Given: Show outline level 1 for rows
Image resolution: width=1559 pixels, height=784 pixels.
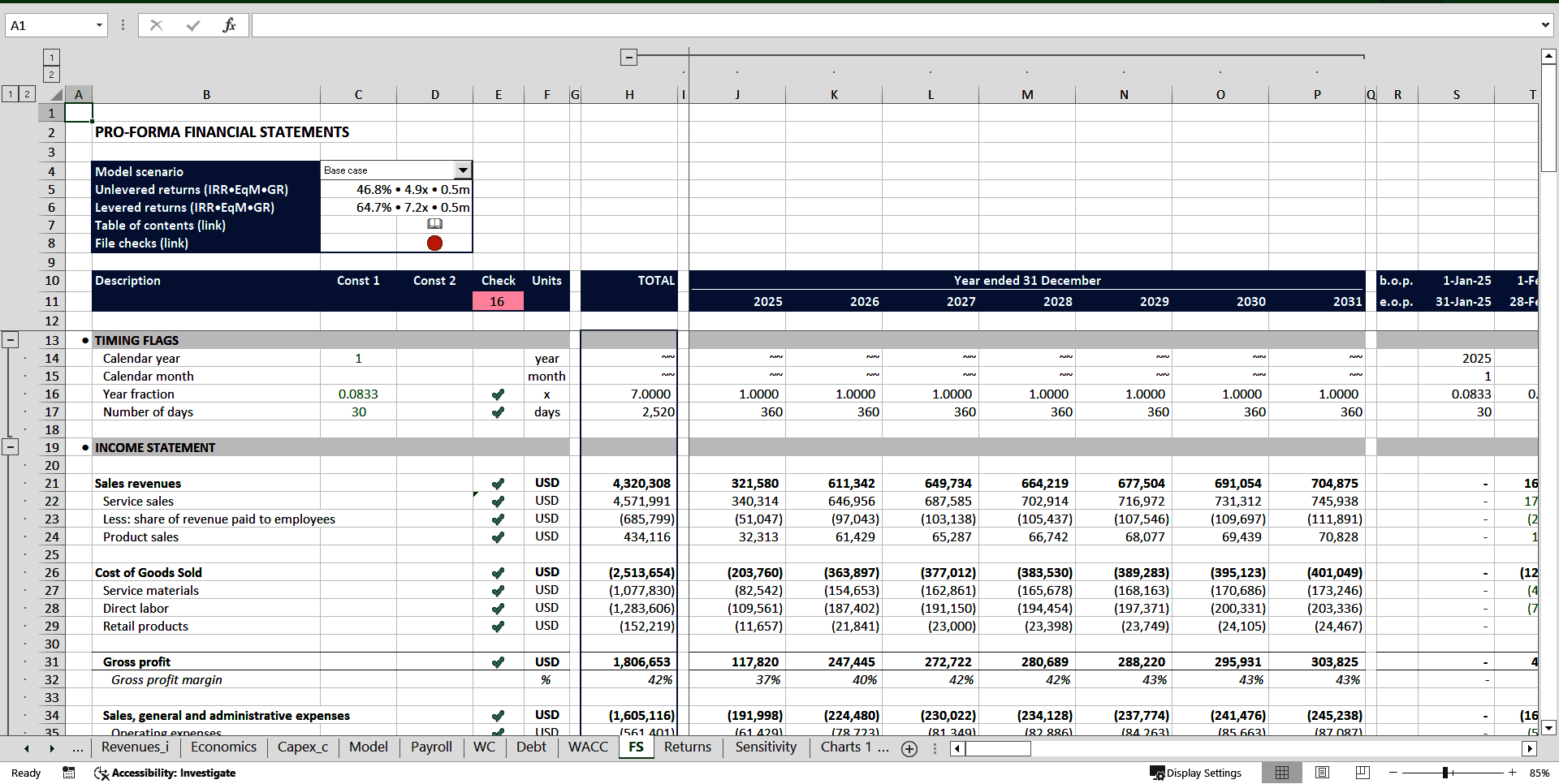Looking at the screenshot, I should 10,94.
